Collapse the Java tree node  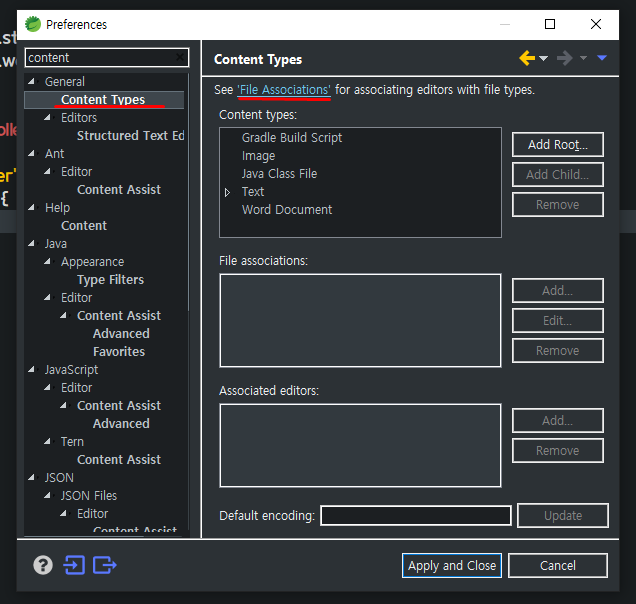click(x=32, y=243)
